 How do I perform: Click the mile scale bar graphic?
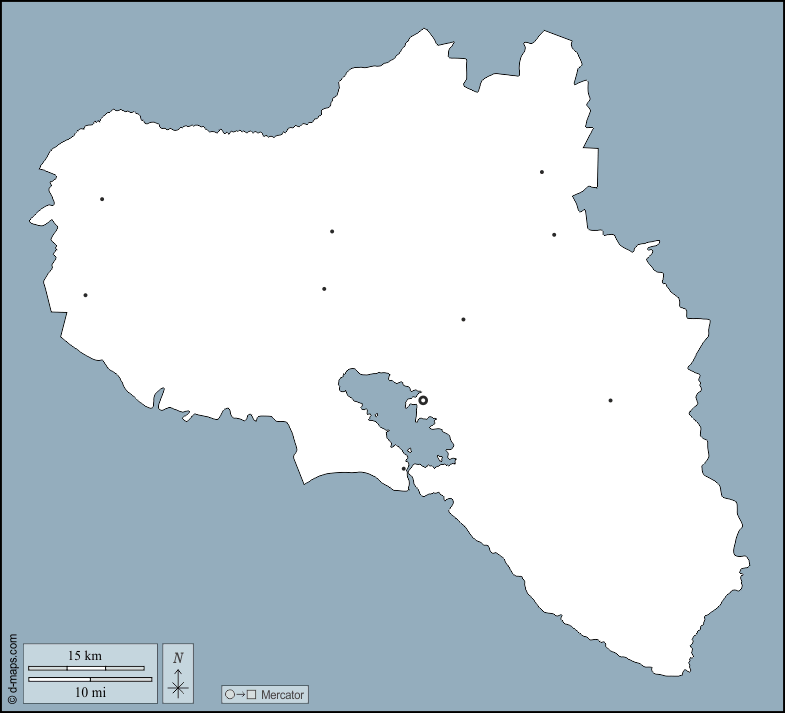coord(90,679)
